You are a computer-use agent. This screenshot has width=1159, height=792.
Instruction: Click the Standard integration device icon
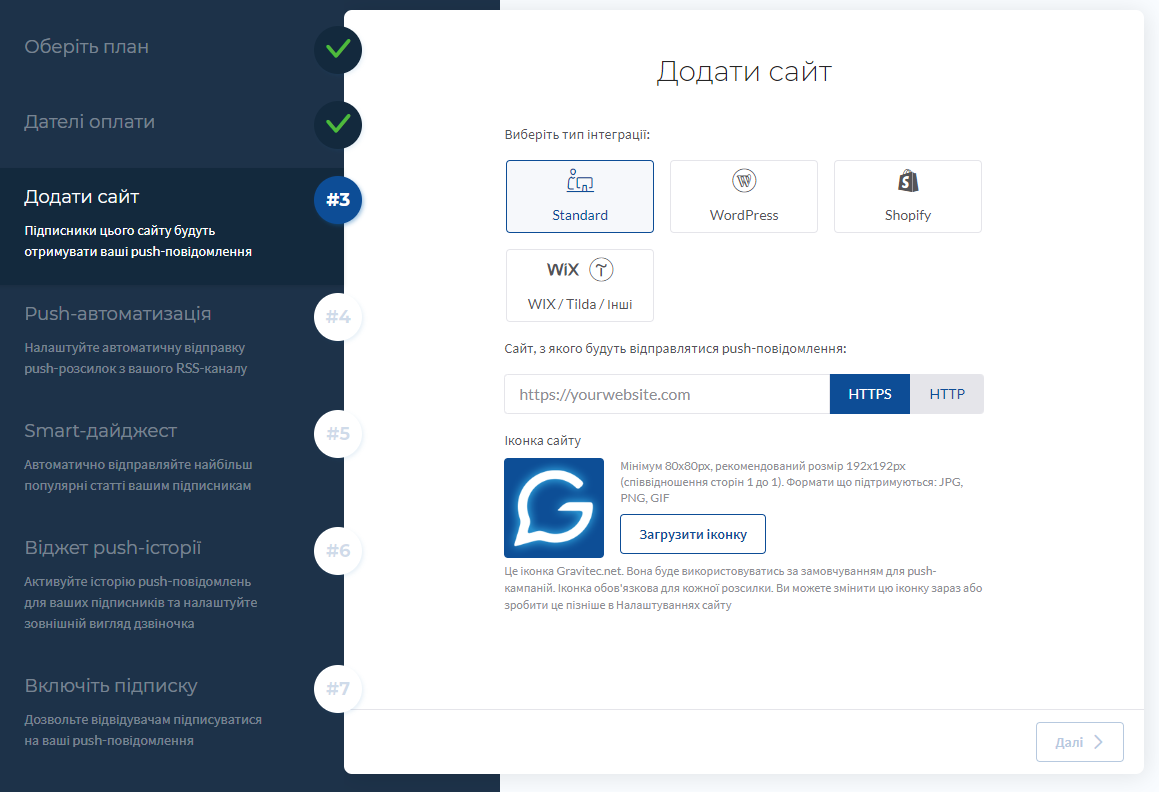pos(580,180)
